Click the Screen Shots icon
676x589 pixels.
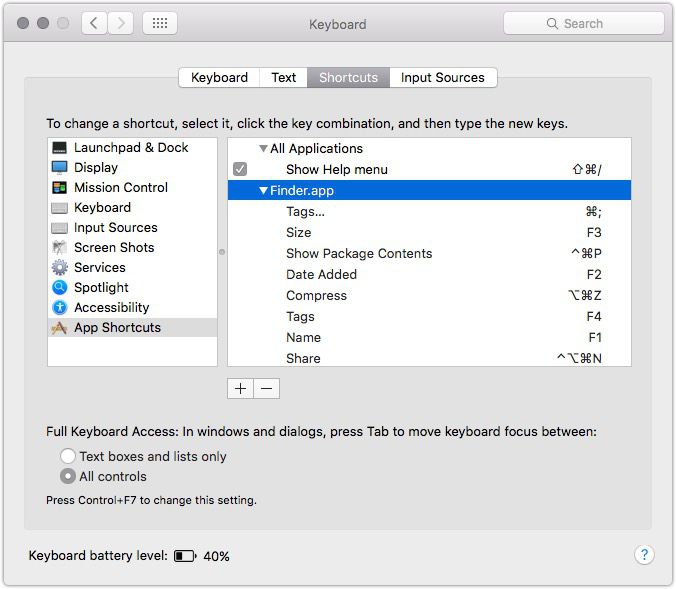click(x=59, y=248)
